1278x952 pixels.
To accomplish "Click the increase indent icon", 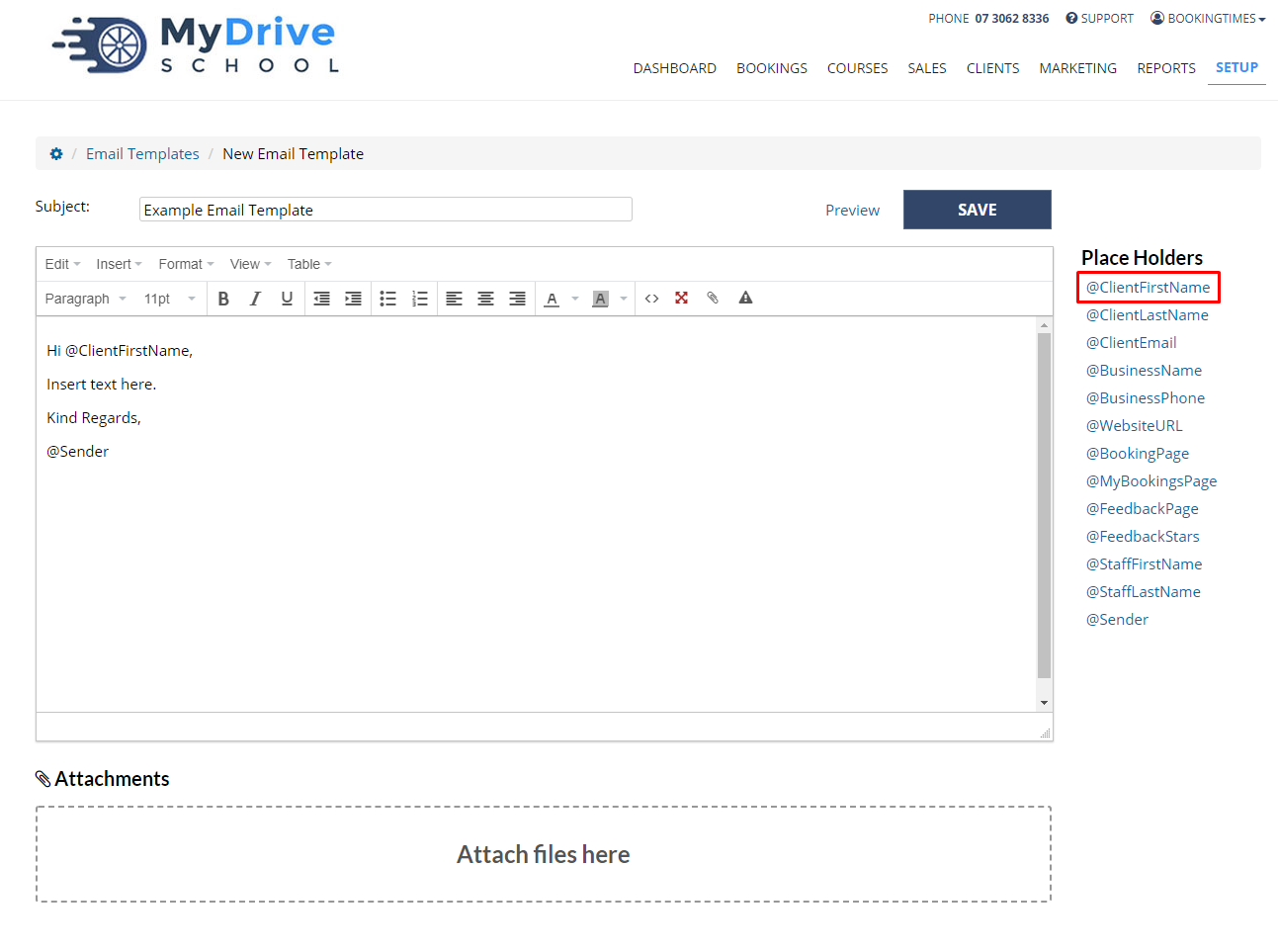I will point(353,299).
